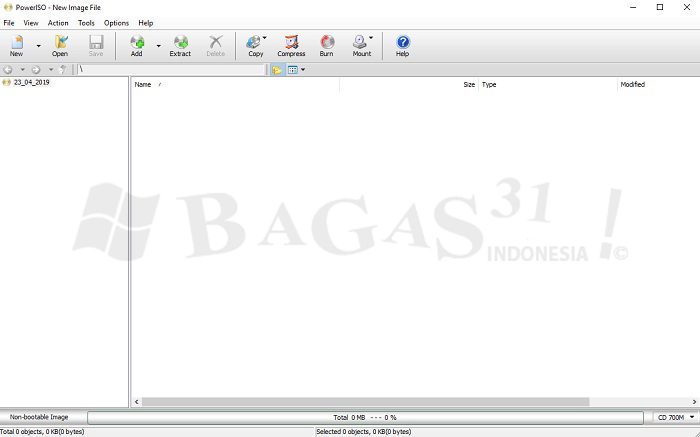Click the horizontal scrollbar right arrow

click(x=694, y=402)
